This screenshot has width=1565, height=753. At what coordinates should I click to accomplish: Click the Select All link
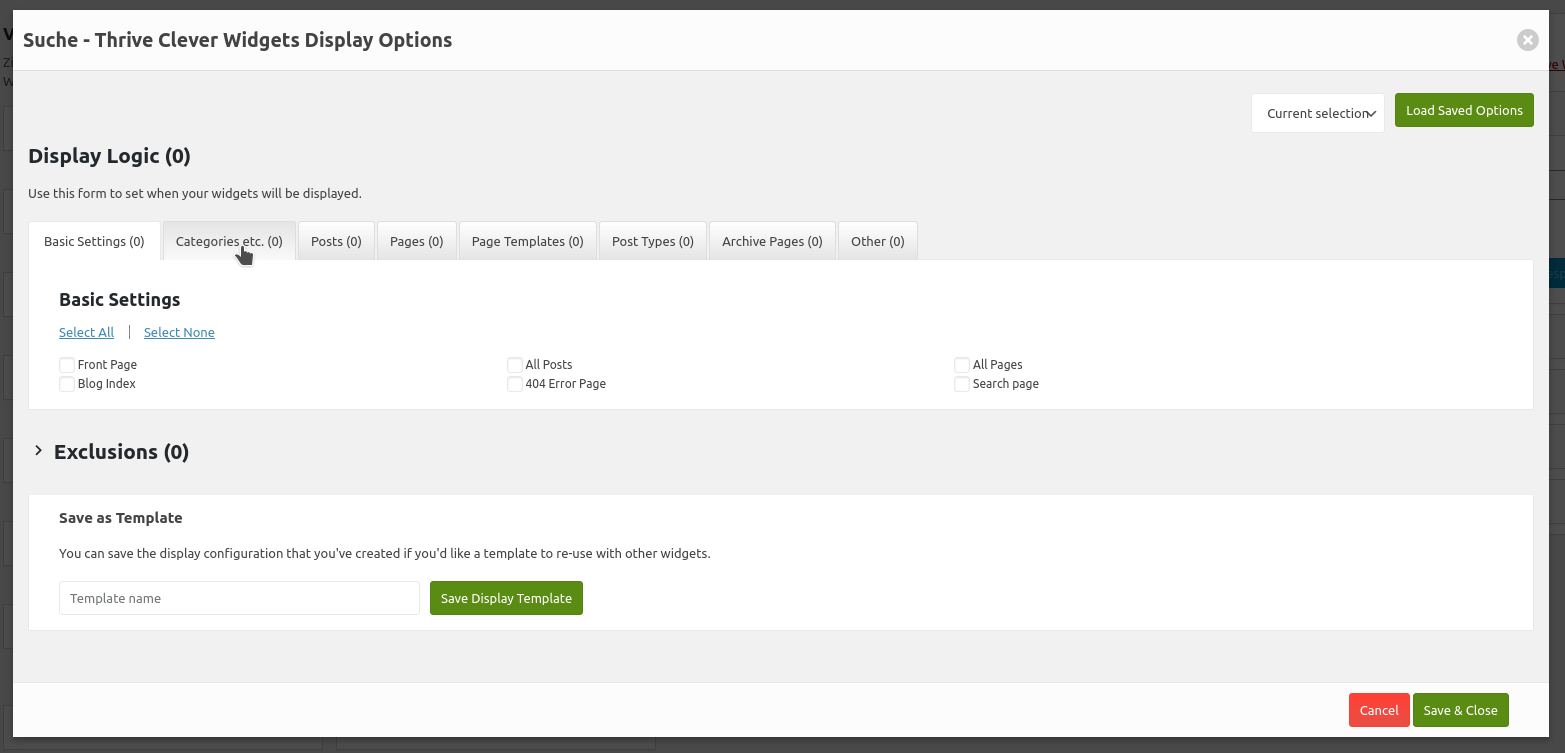point(86,332)
